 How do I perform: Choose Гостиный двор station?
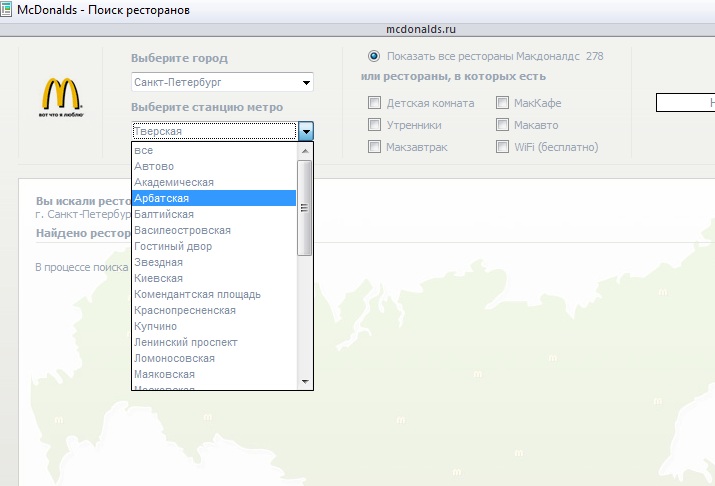214,246
